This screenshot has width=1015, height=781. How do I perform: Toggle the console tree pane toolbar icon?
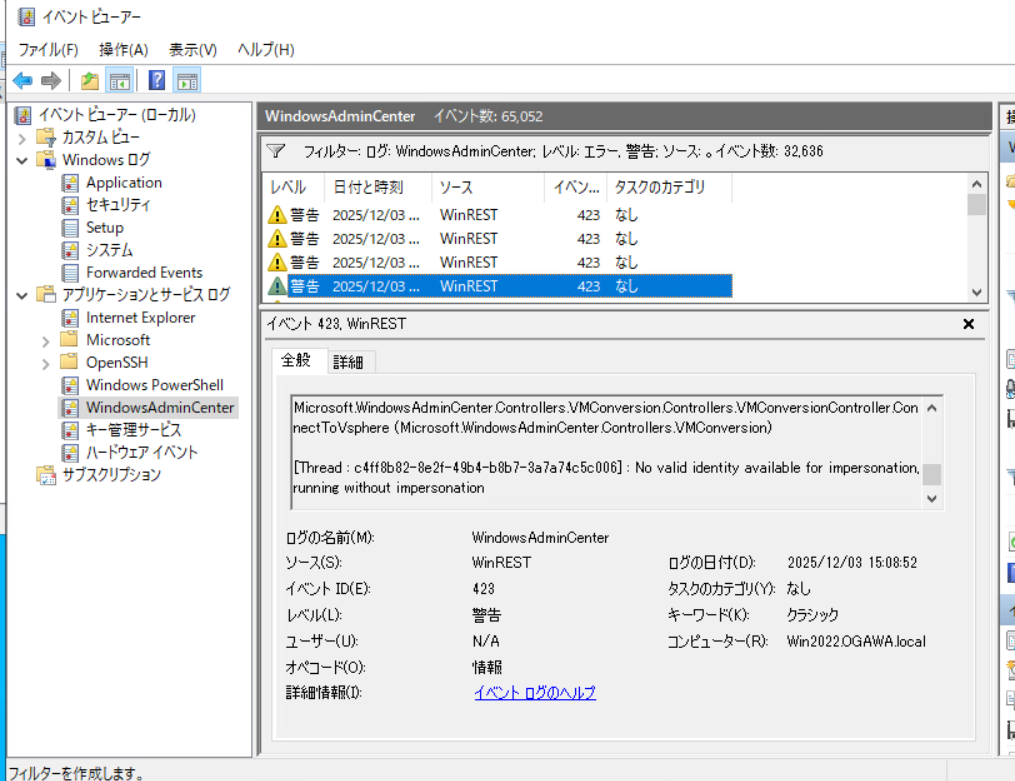tap(120, 81)
